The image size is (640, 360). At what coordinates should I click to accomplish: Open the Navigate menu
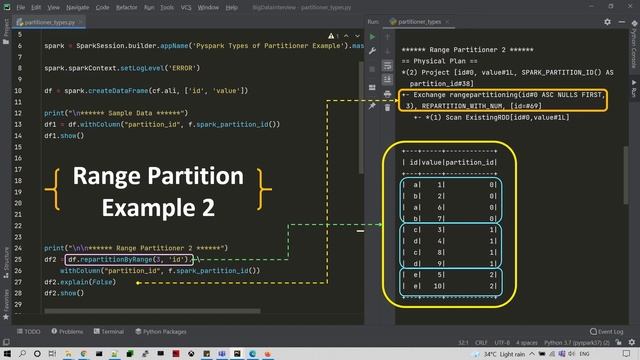click(78, 7)
